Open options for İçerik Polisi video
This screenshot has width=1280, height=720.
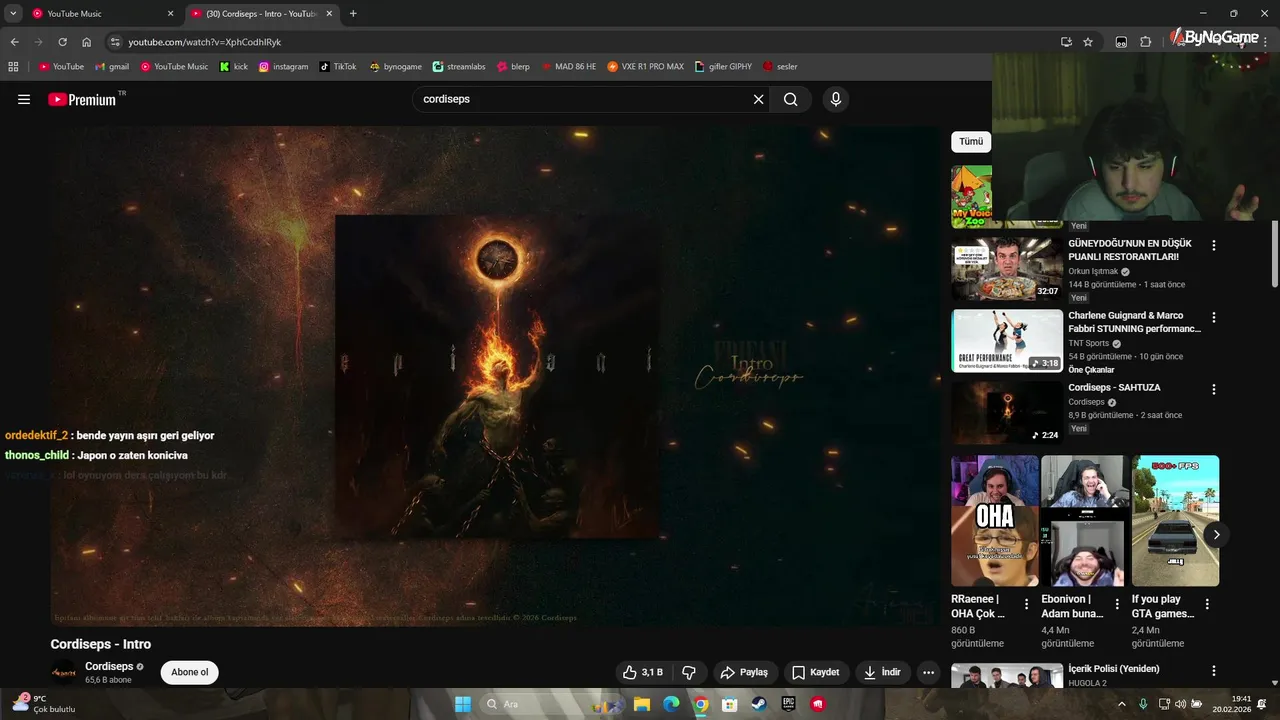click(x=1214, y=671)
